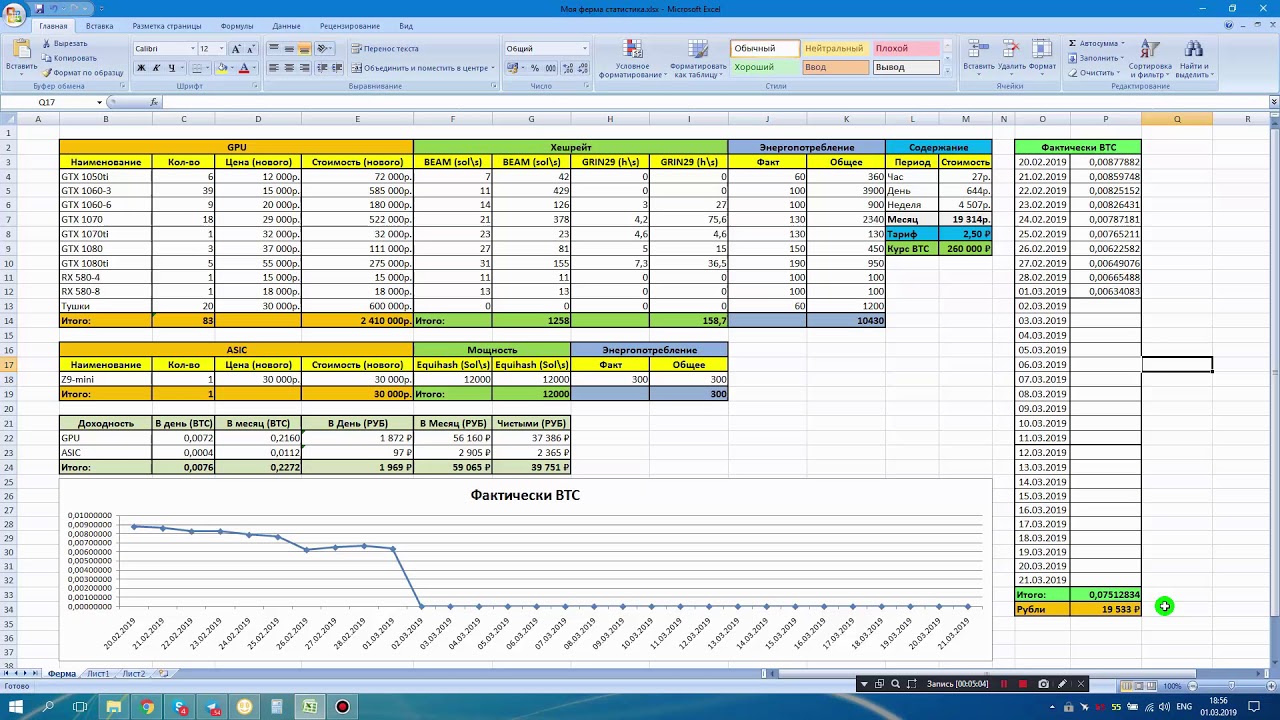Image resolution: width=1280 pixels, height=720 pixels.
Task: Open the Формат cells menu
Action: point(1043,56)
